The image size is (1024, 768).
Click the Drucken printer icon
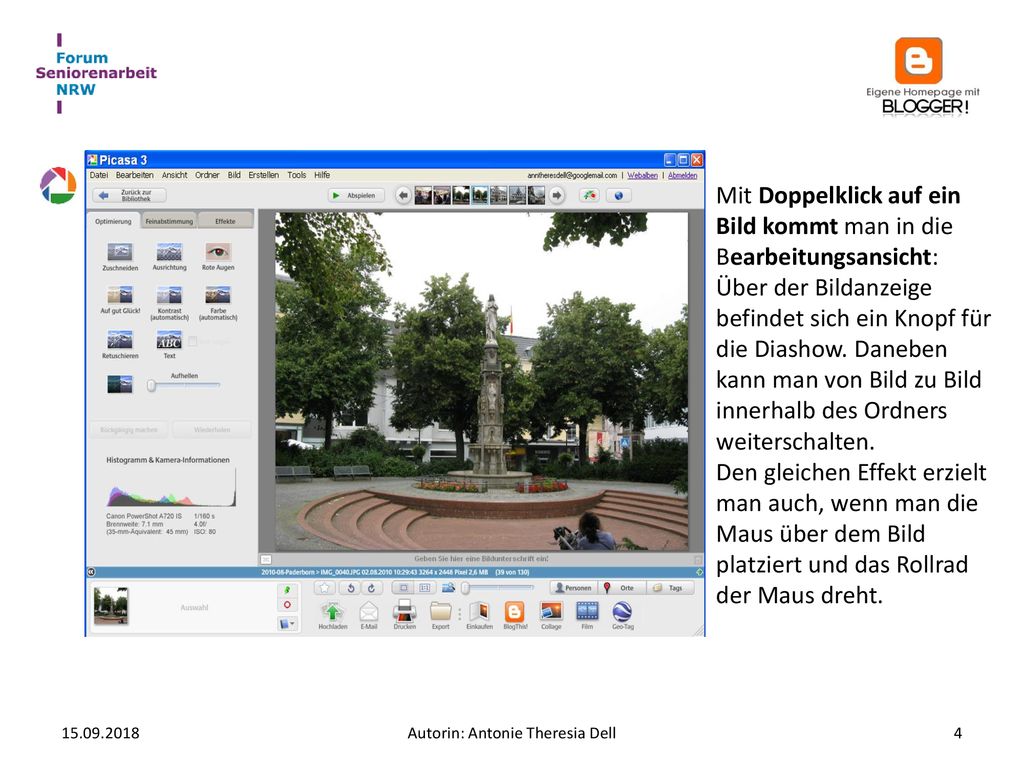pyautogui.click(x=404, y=611)
